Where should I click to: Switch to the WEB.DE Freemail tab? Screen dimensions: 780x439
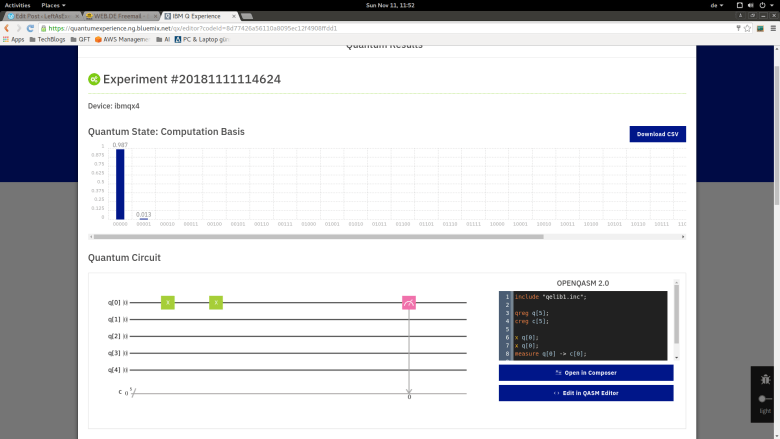click(x=121, y=16)
